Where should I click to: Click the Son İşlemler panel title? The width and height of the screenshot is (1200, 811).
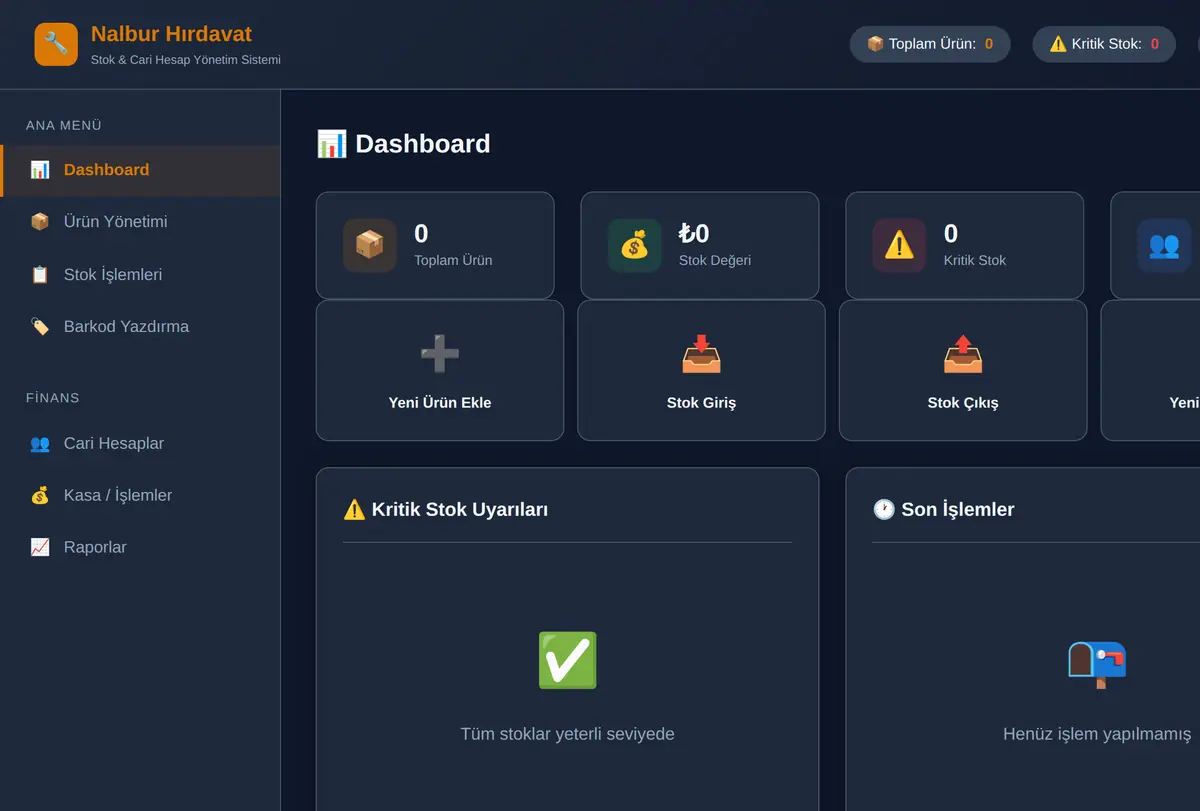943,509
